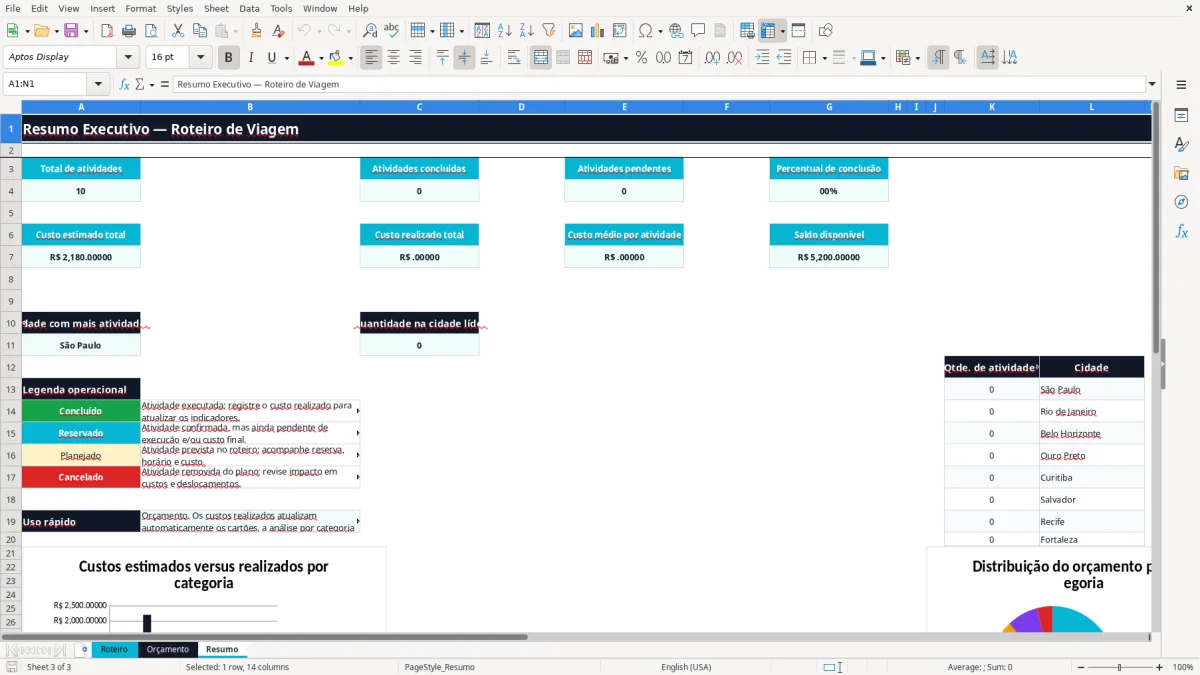Open the Name Box dropdown arrow

pyautogui.click(x=98, y=84)
